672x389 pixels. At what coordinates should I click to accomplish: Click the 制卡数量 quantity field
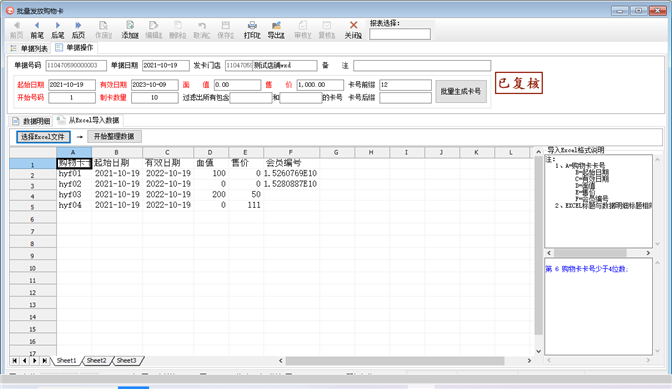coord(154,98)
